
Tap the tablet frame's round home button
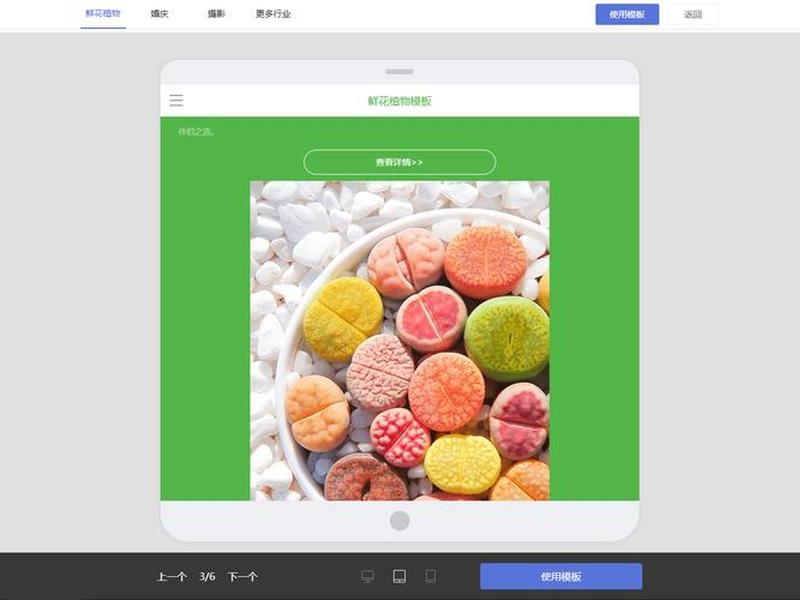tap(399, 521)
